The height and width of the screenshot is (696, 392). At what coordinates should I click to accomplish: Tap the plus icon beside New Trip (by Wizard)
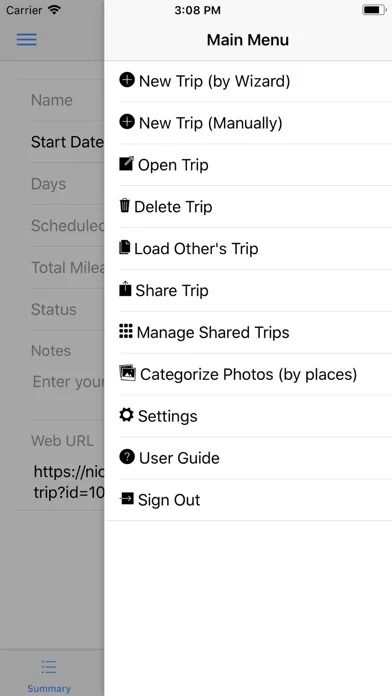[127, 80]
